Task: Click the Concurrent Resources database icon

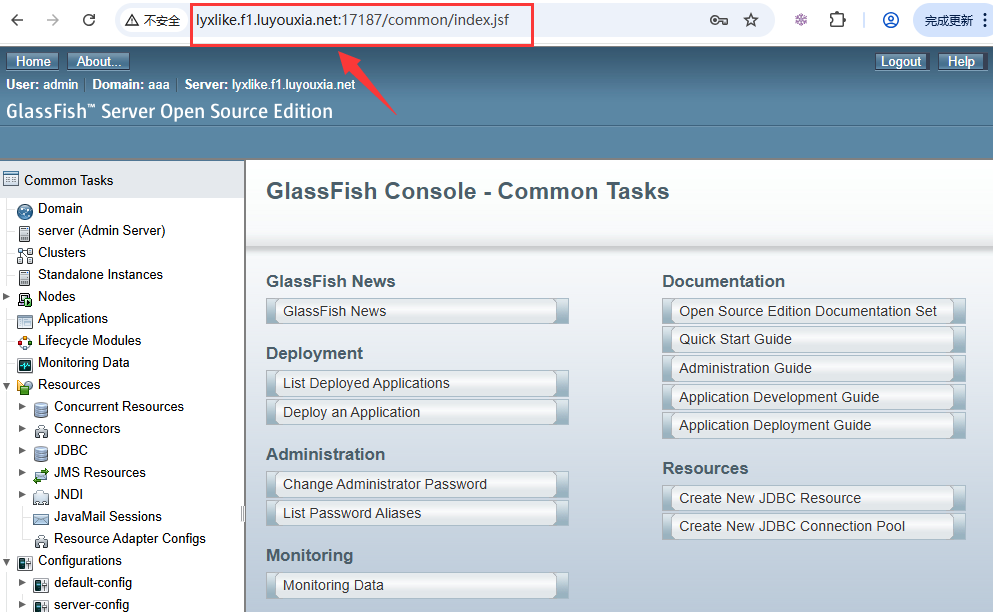Action: 41,409
